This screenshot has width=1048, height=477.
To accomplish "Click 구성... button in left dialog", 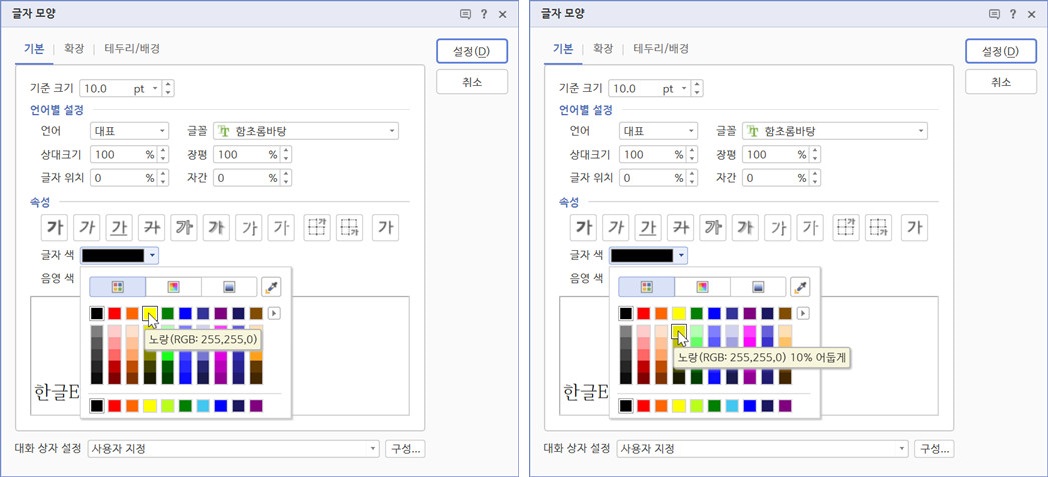I will (405, 449).
